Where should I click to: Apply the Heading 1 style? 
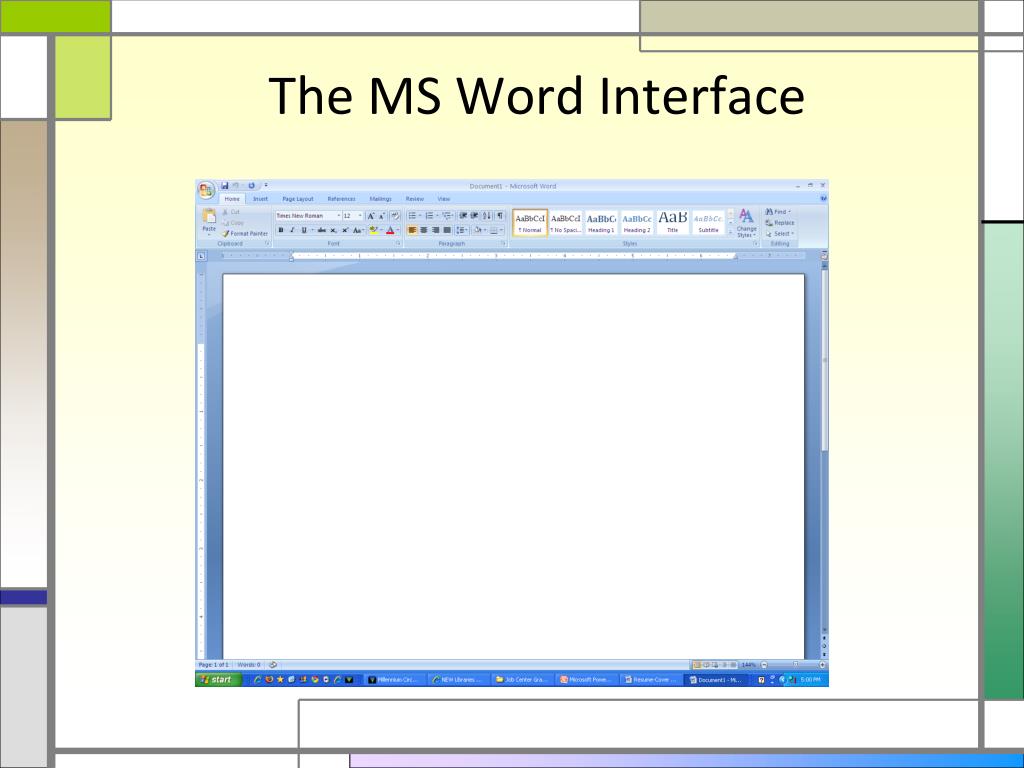(601, 223)
